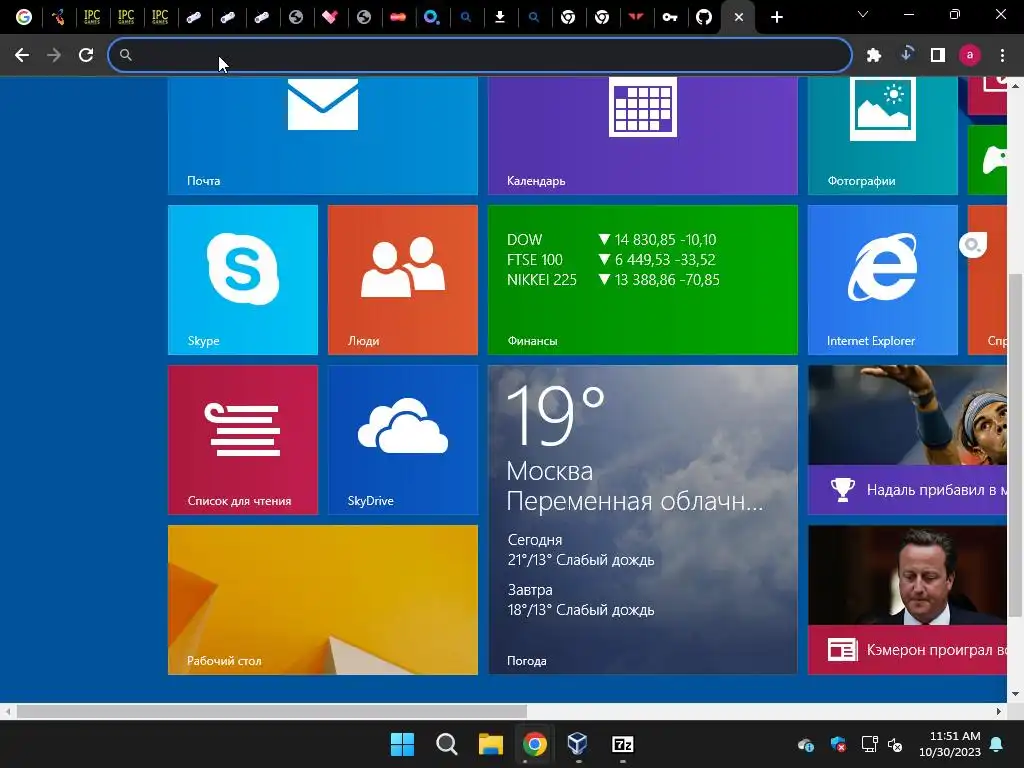
Task: Close the active tab
Action: (739, 17)
